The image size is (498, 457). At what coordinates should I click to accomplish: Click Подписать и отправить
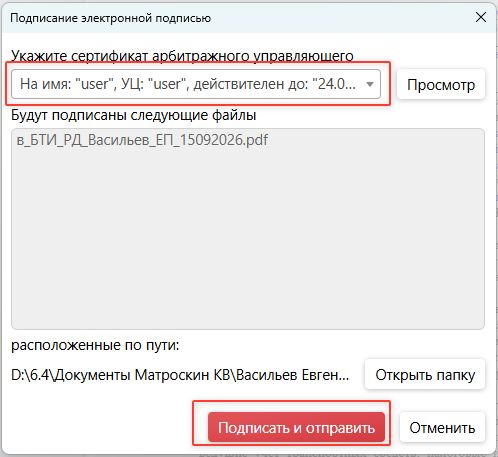pos(296,428)
